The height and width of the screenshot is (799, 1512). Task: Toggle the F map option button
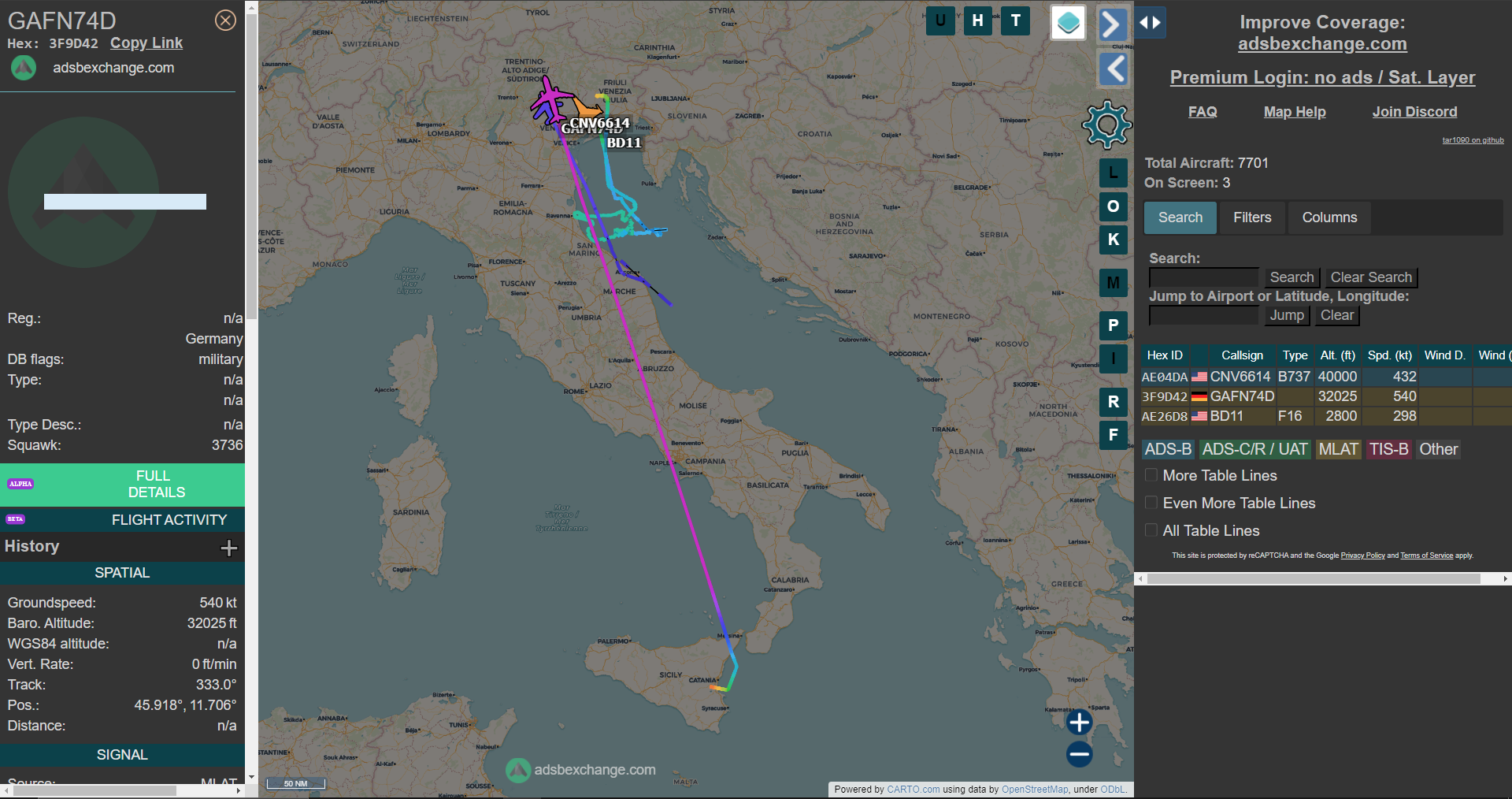pyautogui.click(x=1113, y=435)
